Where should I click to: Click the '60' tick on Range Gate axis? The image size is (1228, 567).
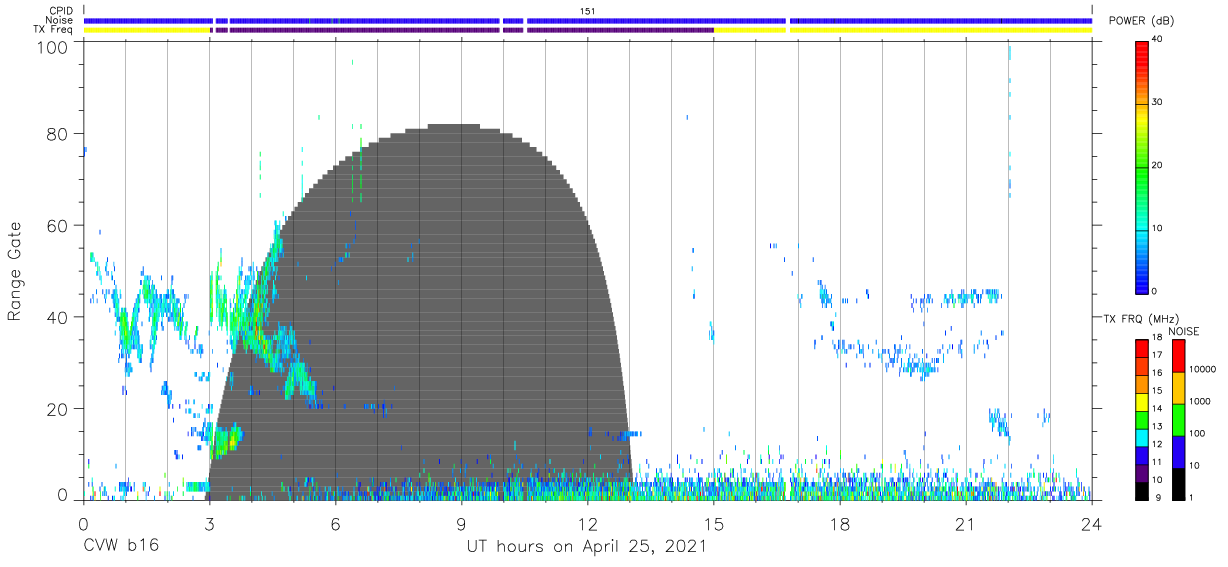coord(57,226)
